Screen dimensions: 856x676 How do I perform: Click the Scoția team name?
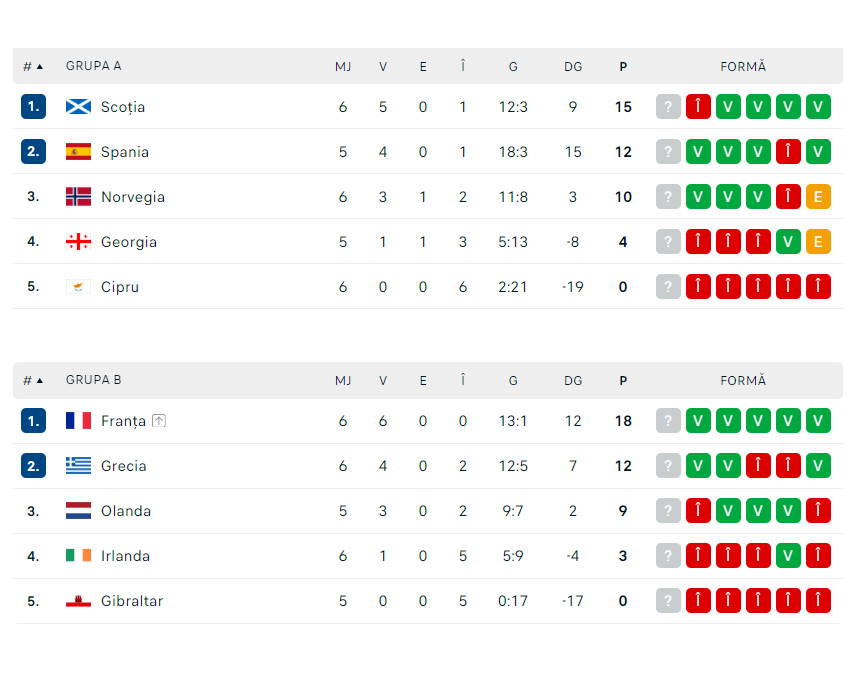coord(121,106)
